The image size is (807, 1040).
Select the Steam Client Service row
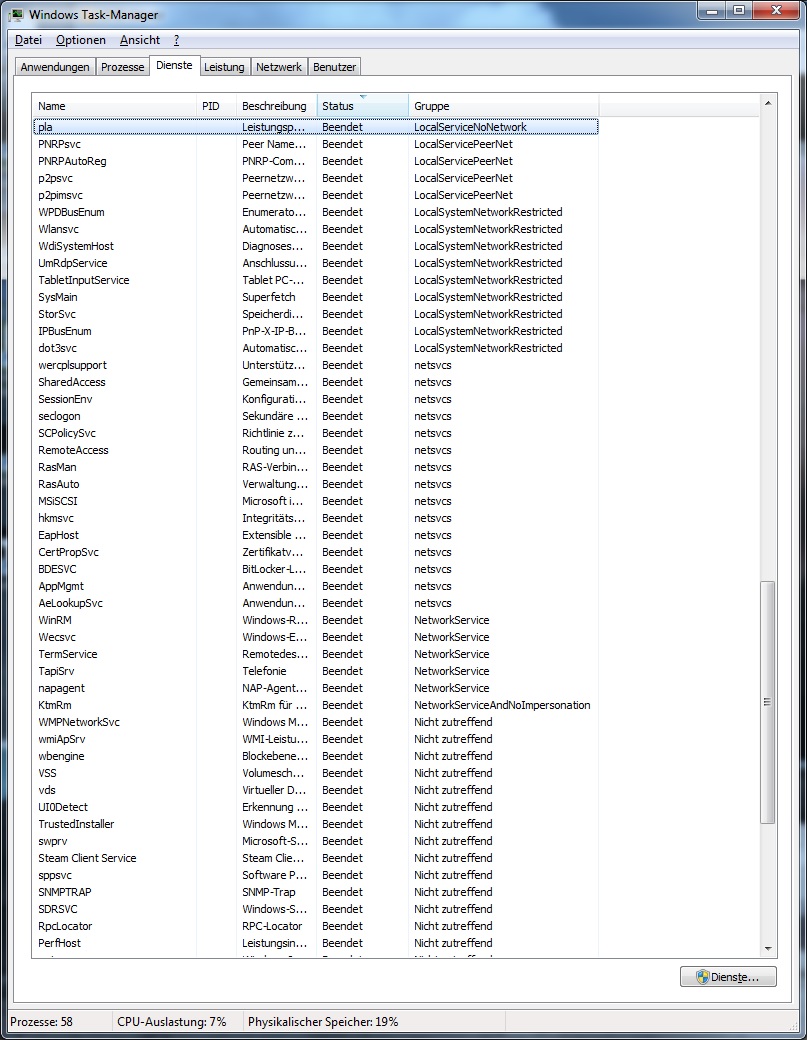pos(316,858)
